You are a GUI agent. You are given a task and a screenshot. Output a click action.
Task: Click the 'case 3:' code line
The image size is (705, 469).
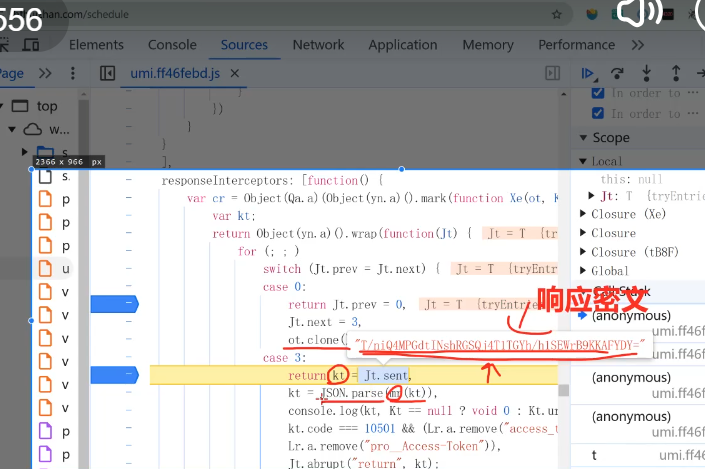285,358
